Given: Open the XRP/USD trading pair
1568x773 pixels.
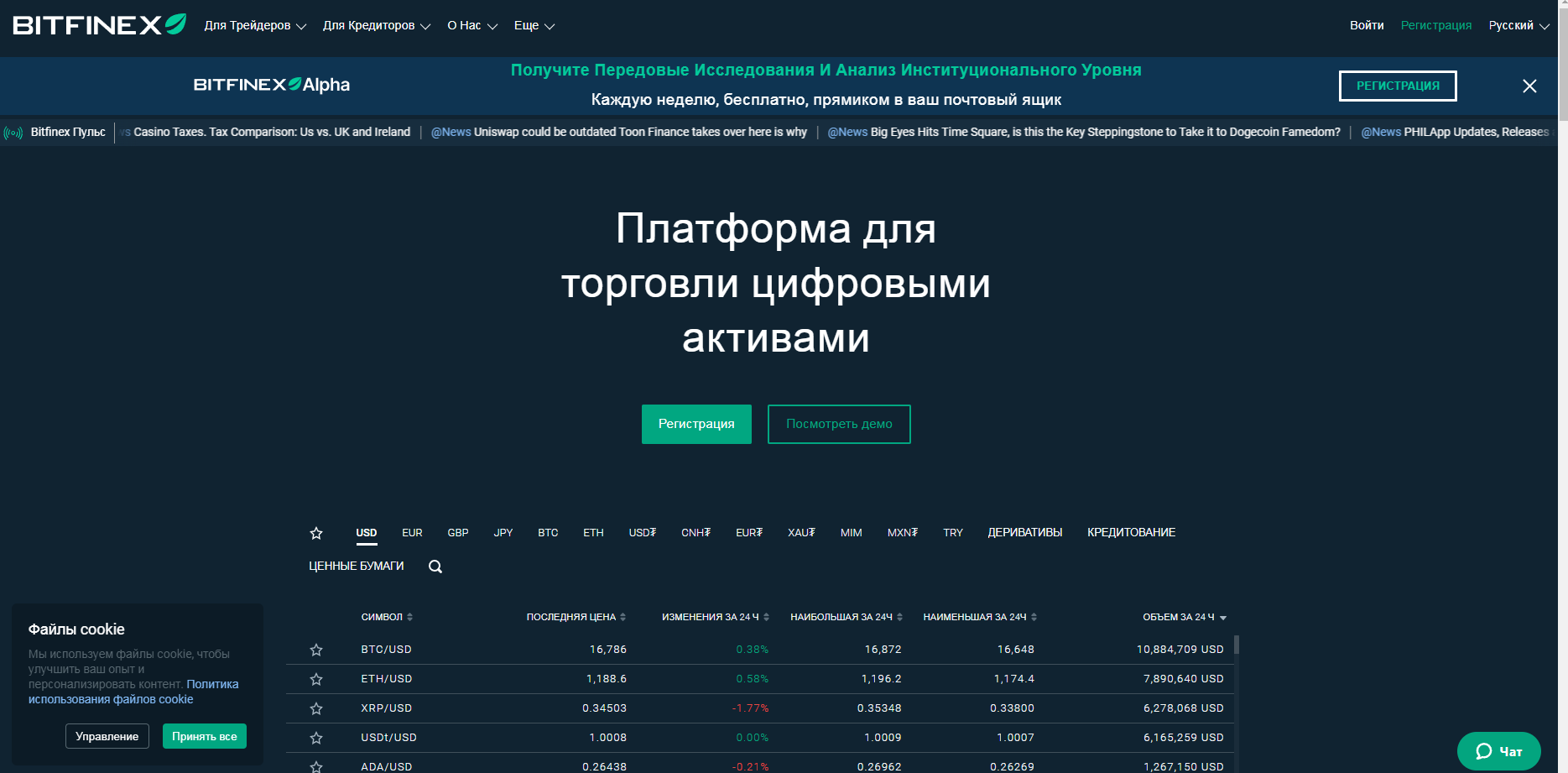Looking at the screenshot, I should 387,708.
